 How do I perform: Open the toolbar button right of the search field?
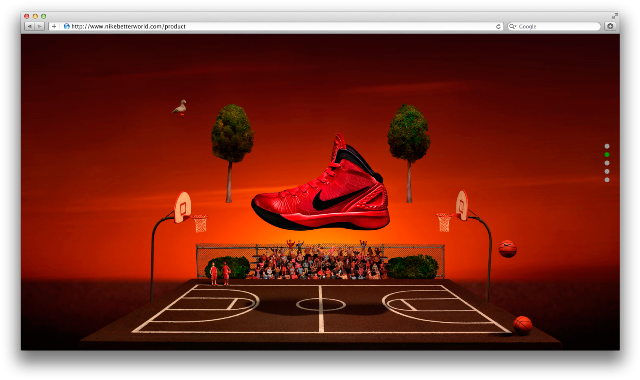(610, 26)
